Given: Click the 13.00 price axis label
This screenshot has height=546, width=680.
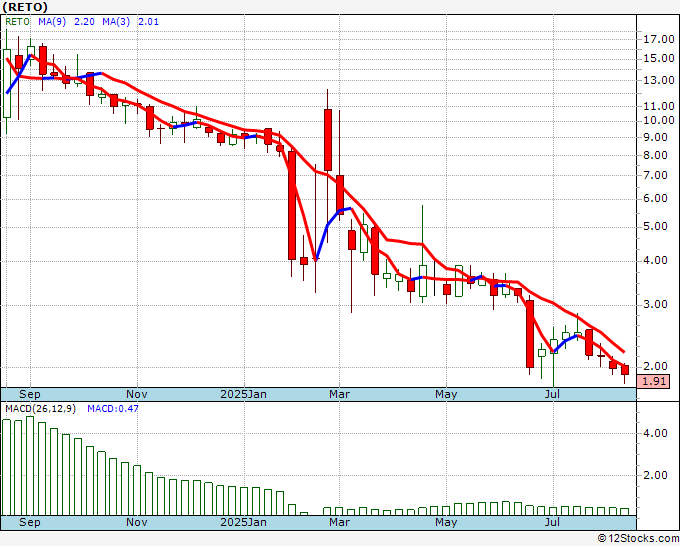Looking at the screenshot, I should pos(659,80).
